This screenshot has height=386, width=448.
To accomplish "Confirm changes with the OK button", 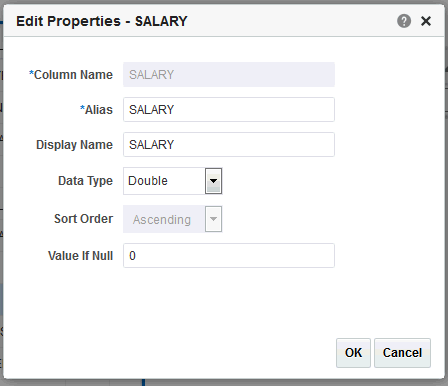I will pos(353,353).
